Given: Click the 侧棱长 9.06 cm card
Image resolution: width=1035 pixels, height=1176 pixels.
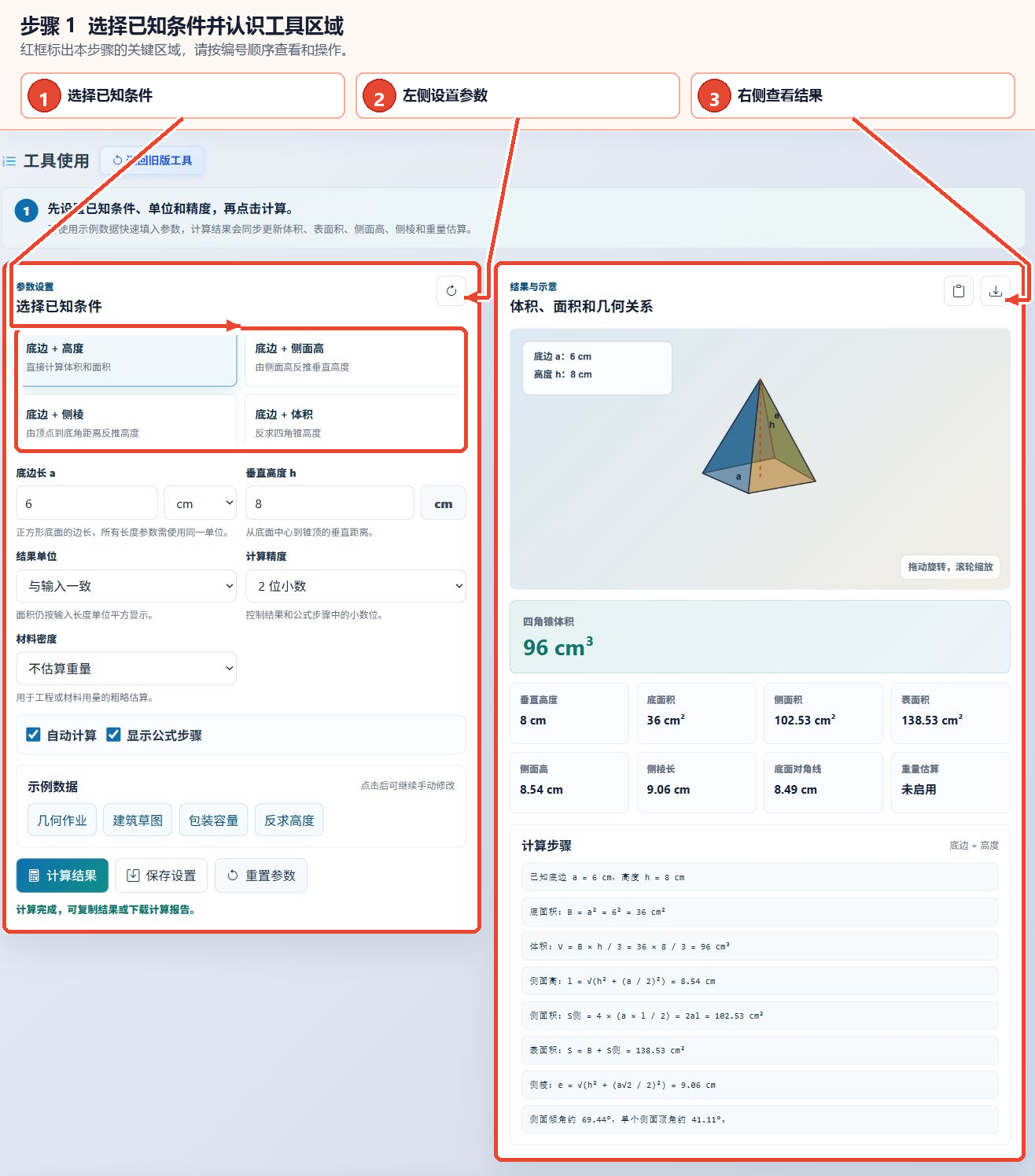Looking at the screenshot, I should [696, 783].
